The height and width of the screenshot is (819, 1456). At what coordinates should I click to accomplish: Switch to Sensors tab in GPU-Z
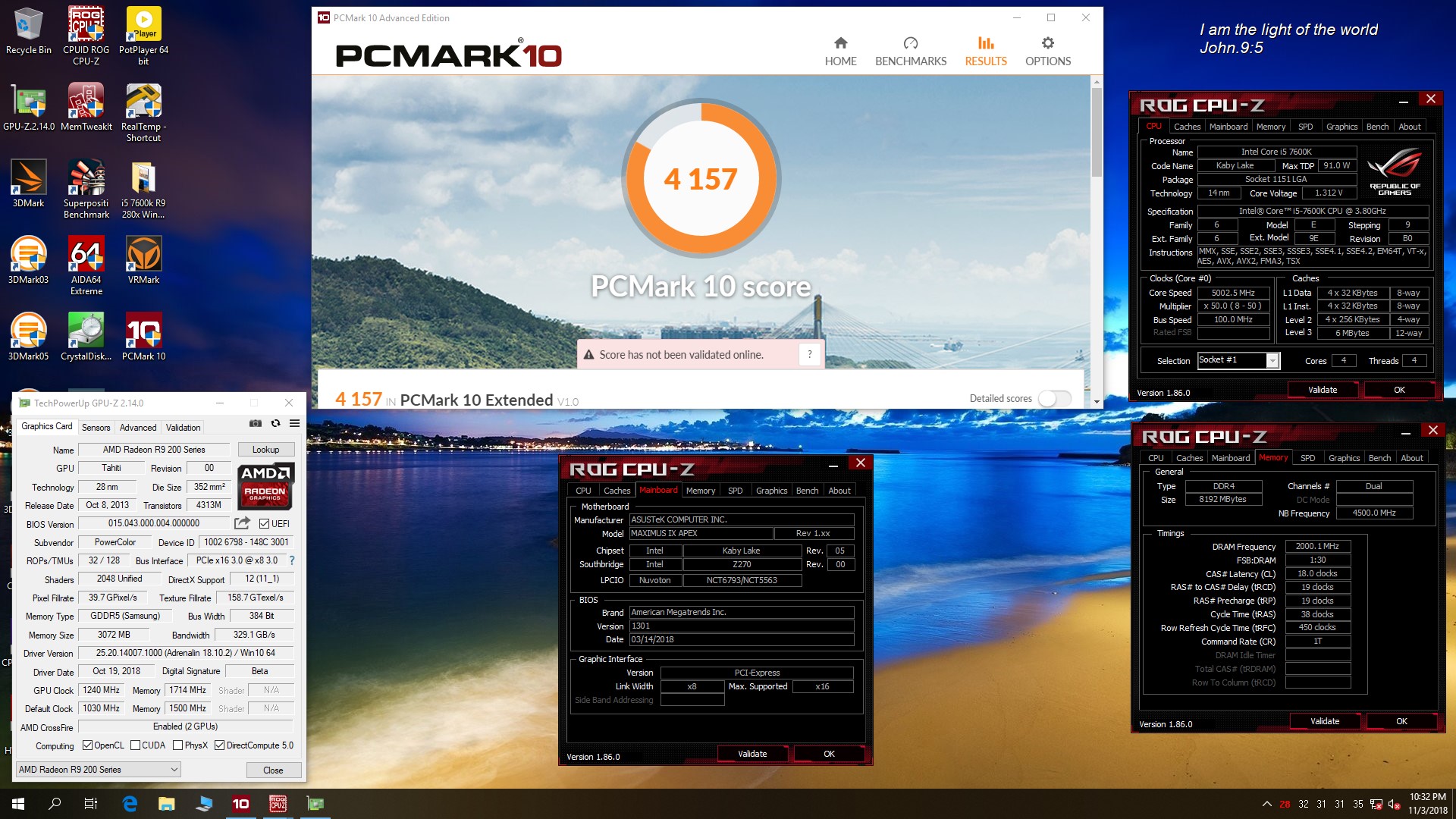tap(96, 428)
